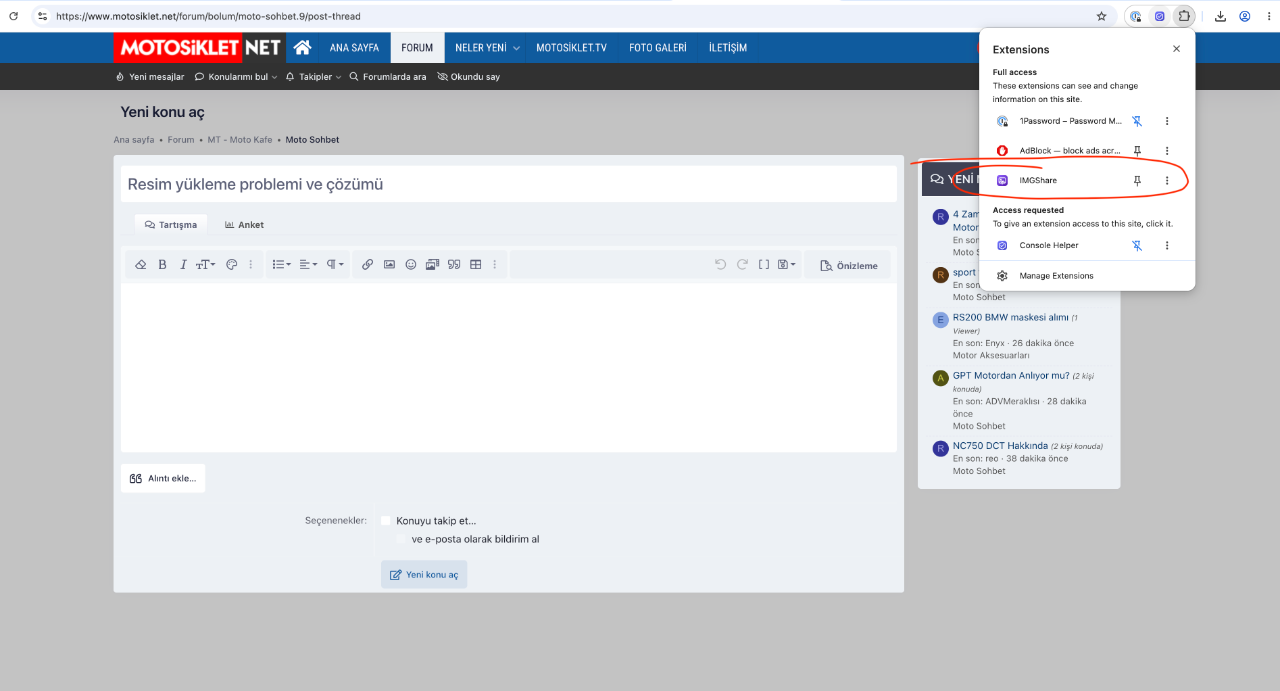Open Chrome downloads icon
The image size is (1280, 691).
point(1221,16)
